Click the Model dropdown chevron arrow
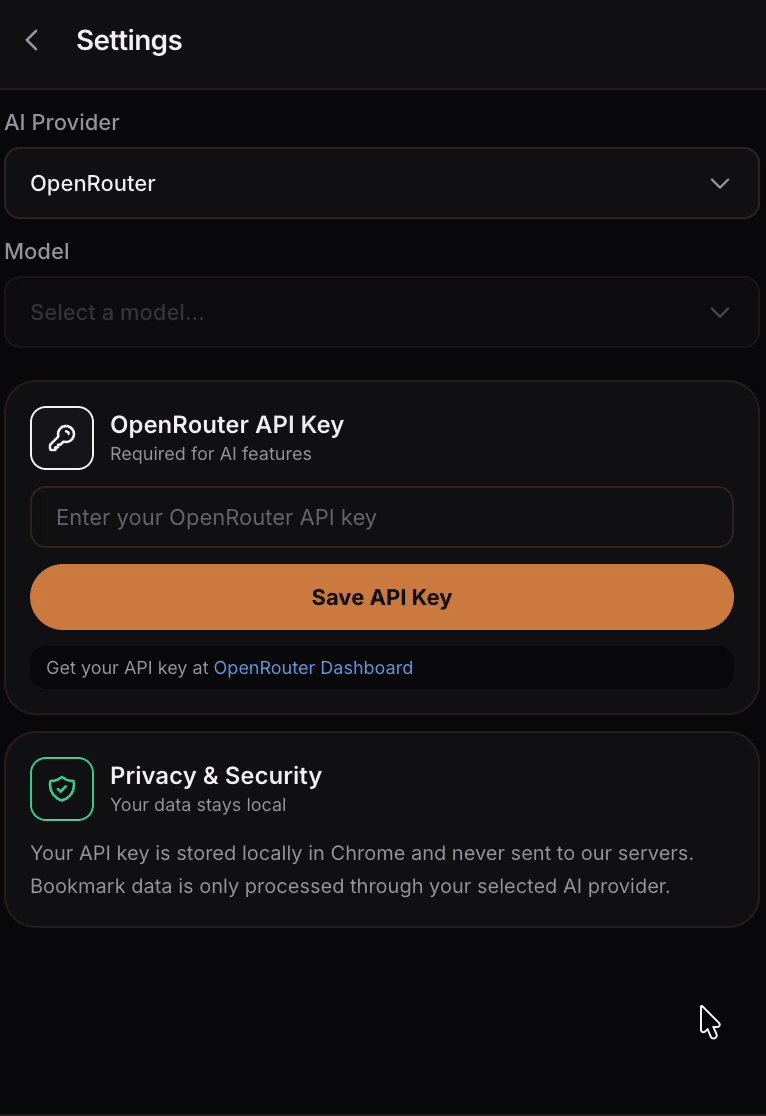The image size is (766, 1116). [719, 313]
